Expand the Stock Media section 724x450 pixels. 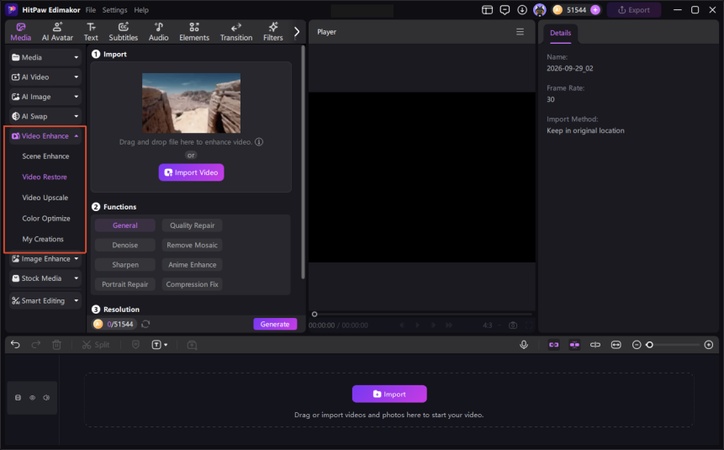pyautogui.click(x=45, y=278)
